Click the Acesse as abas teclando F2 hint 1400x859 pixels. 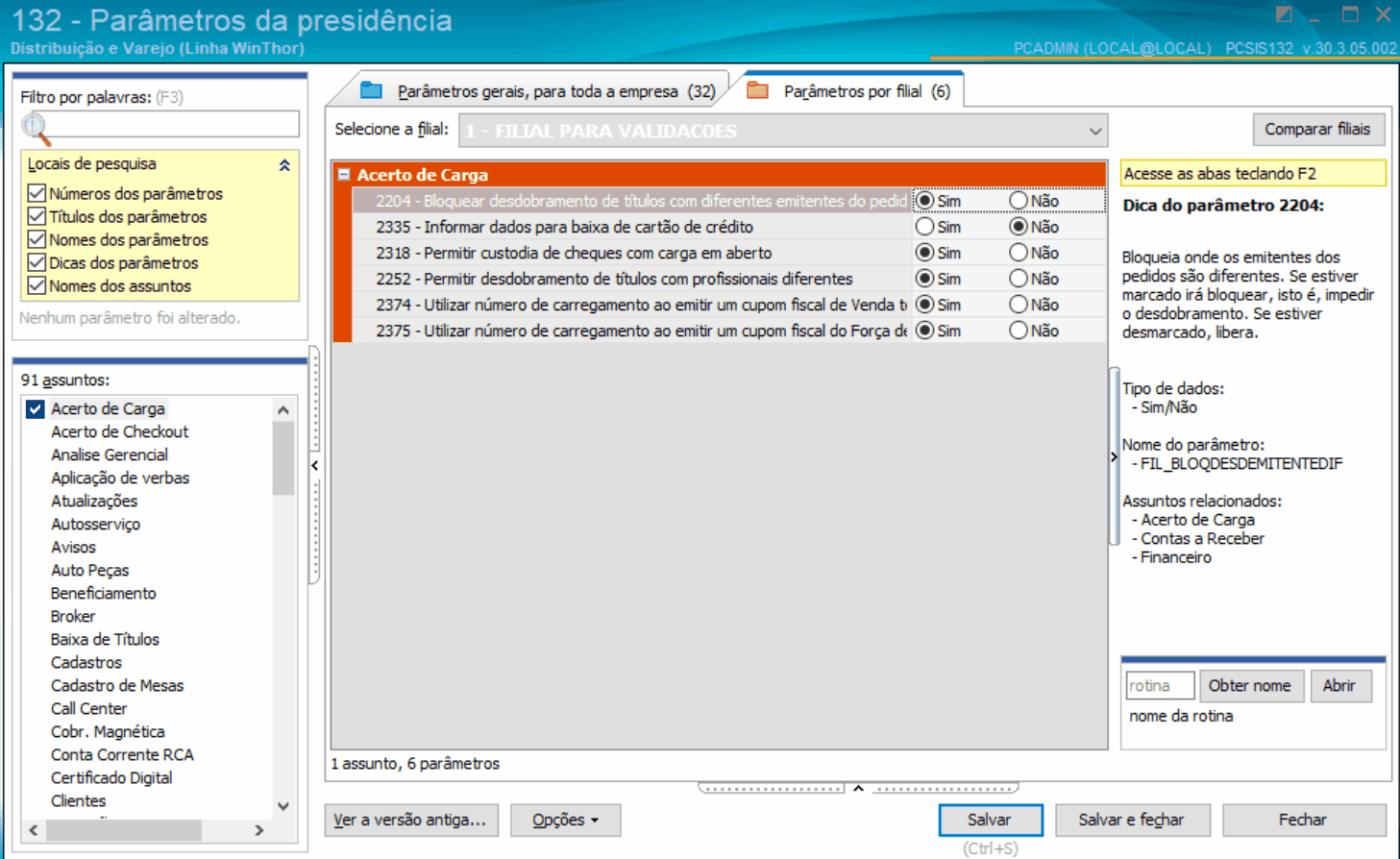1253,173
